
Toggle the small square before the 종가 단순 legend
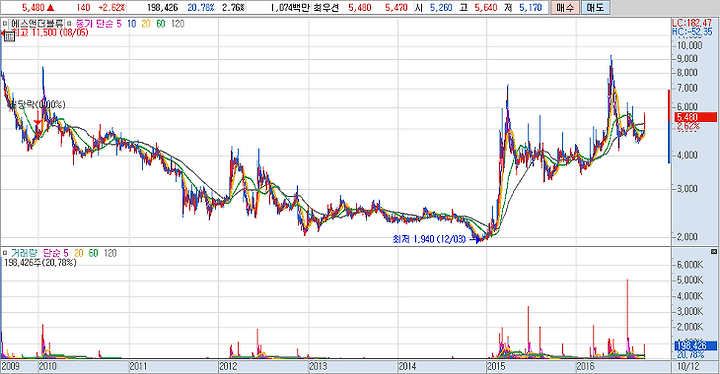point(69,23)
